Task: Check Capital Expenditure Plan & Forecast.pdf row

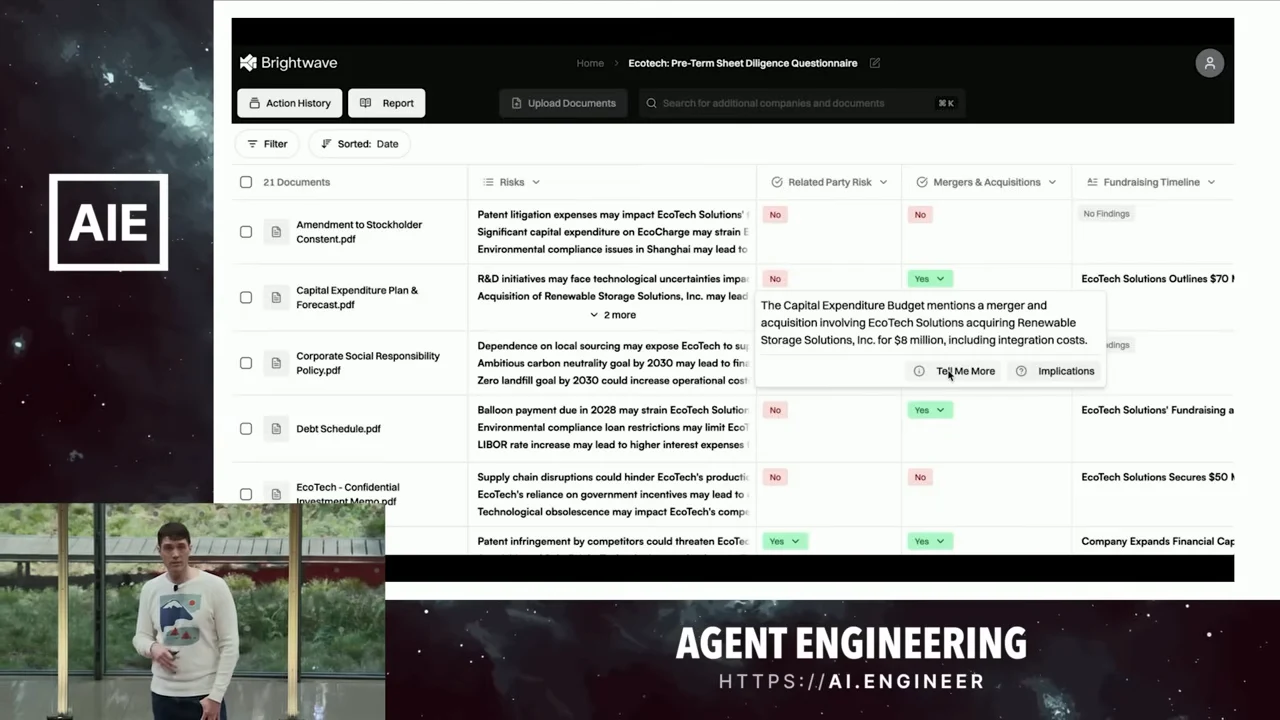Action: point(246,297)
